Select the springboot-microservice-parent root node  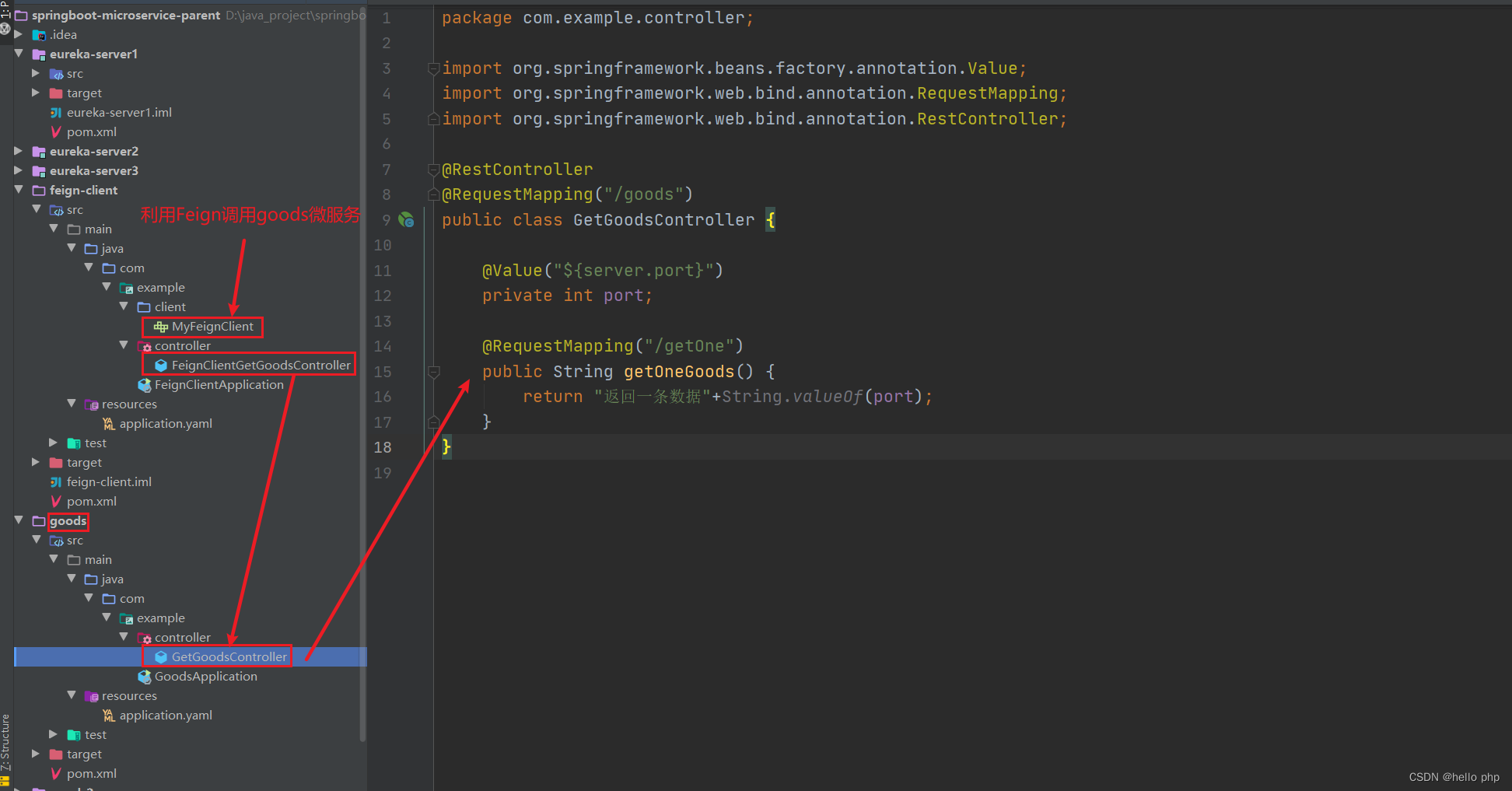tap(126, 16)
